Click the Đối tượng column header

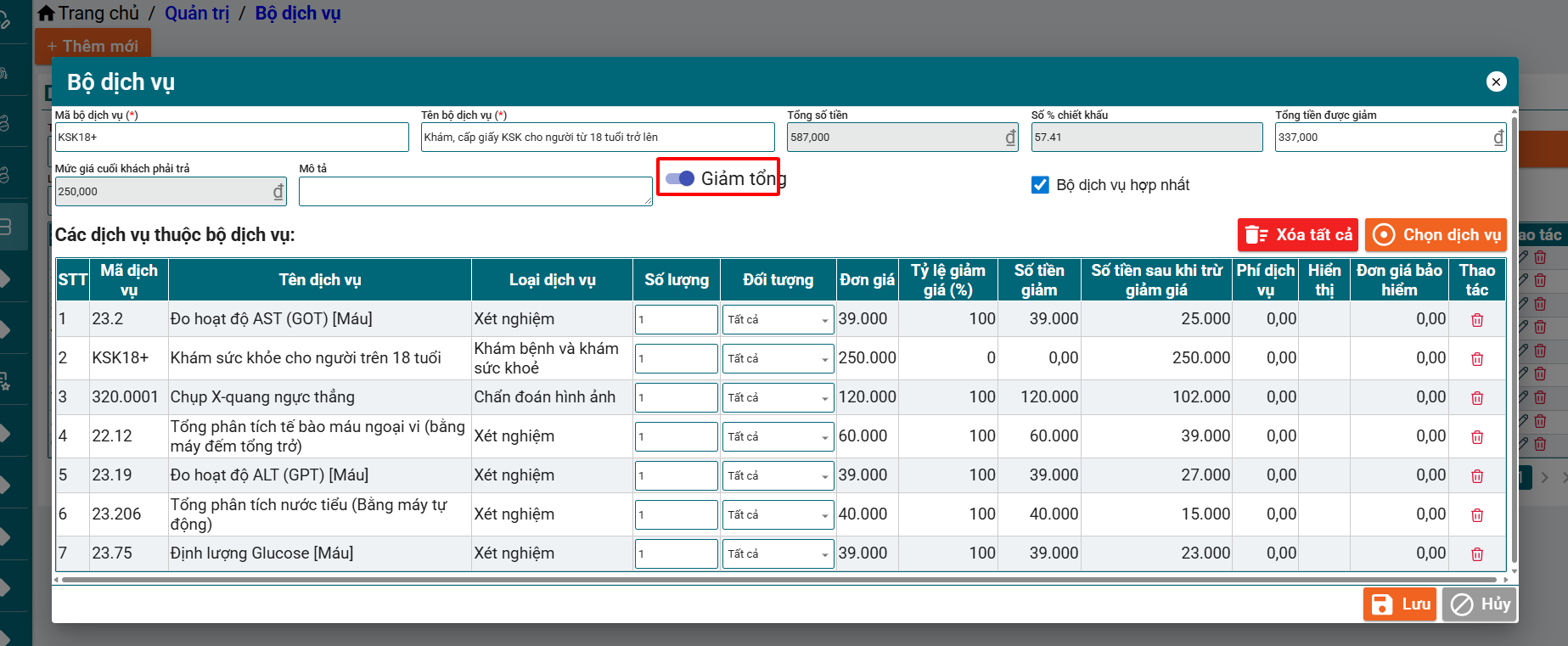click(778, 280)
